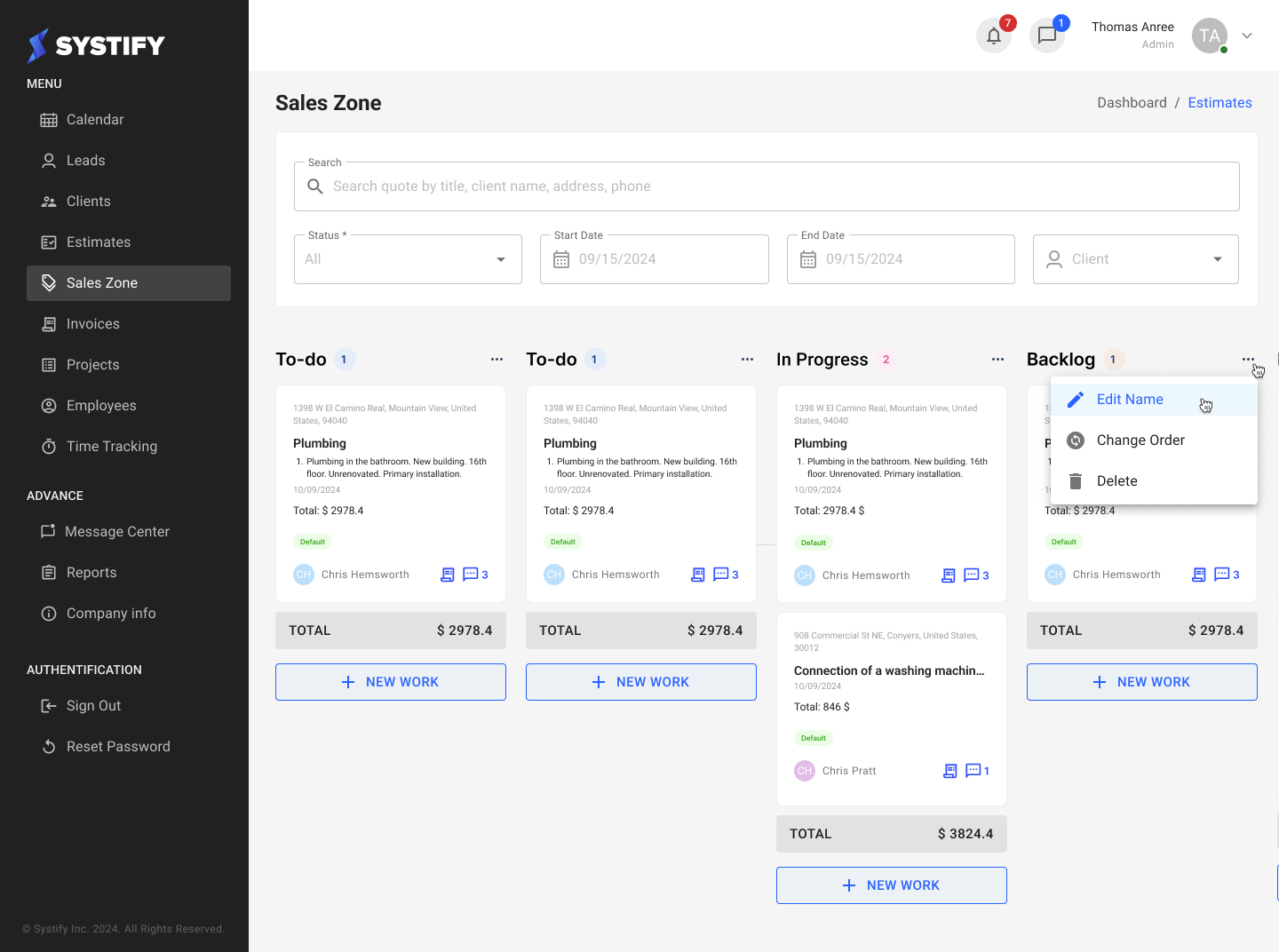Open the notifications bell with 7 alerts

(994, 36)
